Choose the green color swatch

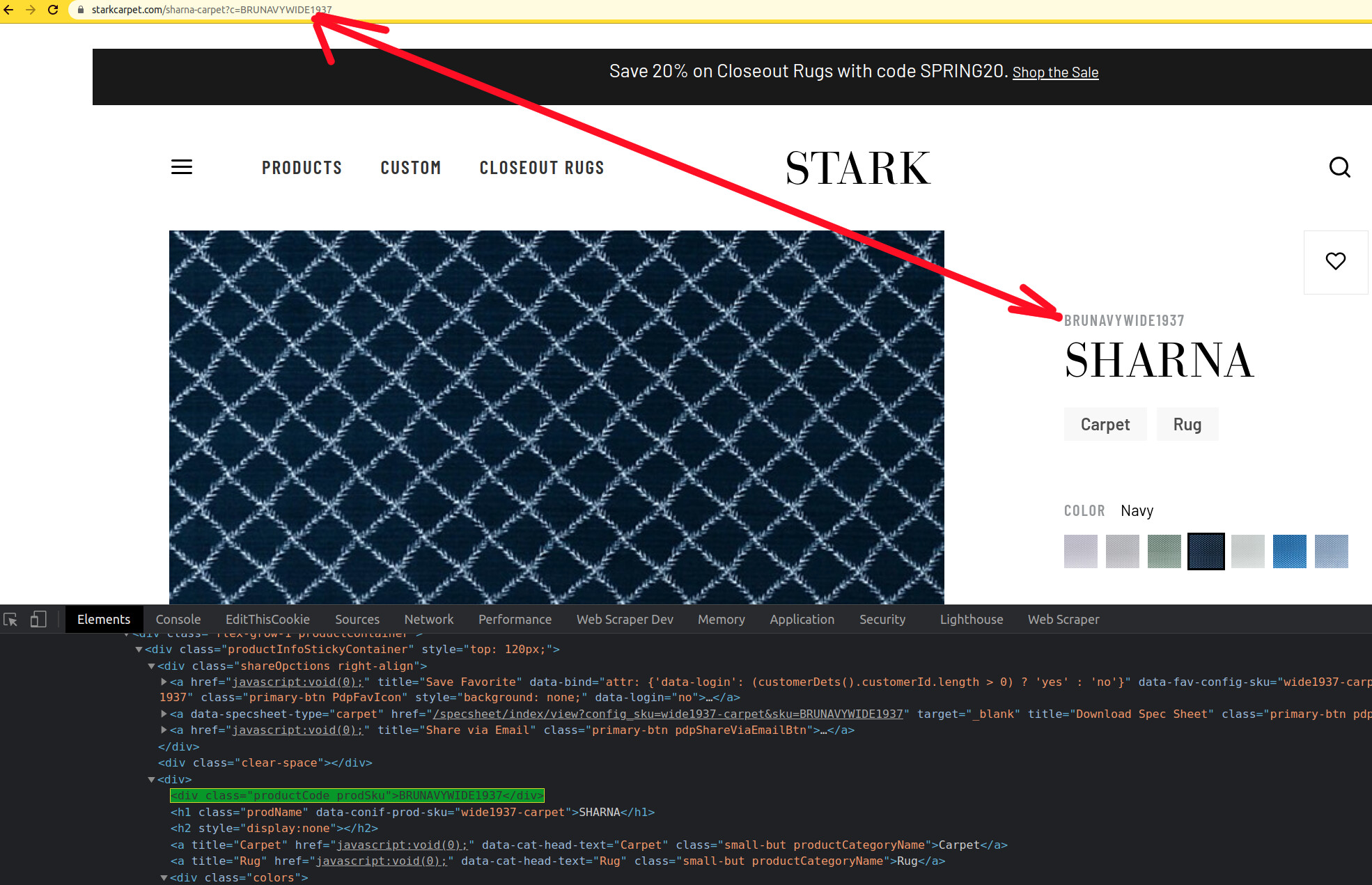coord(1164,551)
